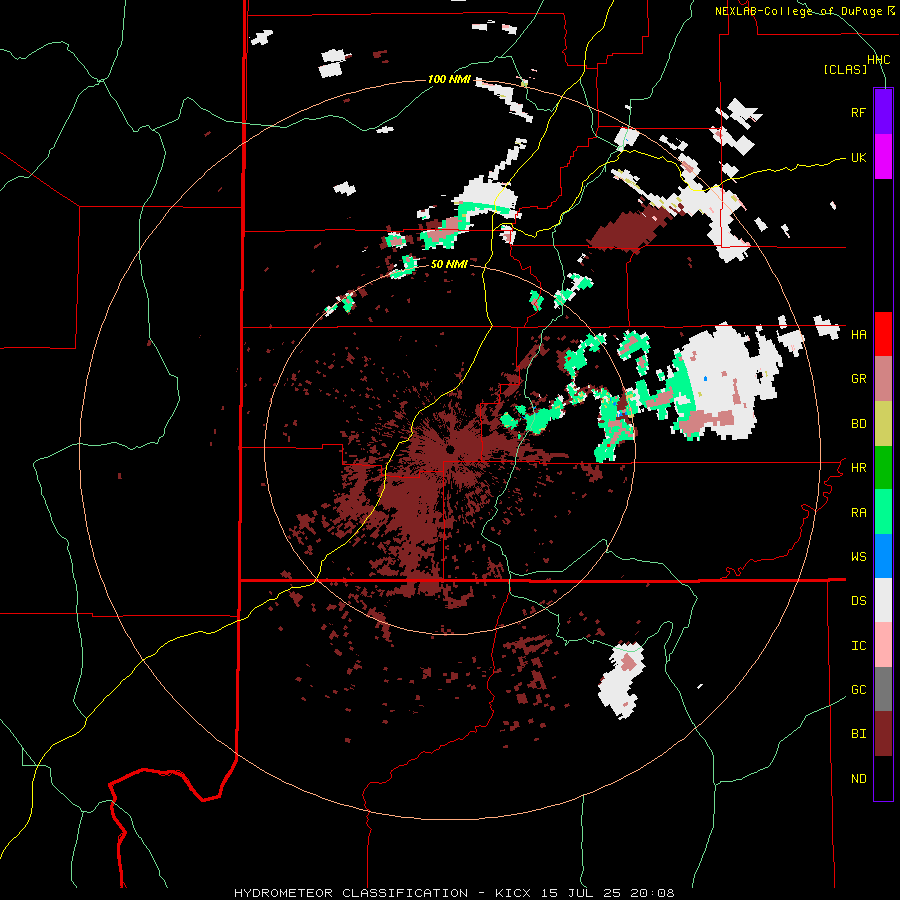Click the radar site center dot
The image size is (900, 900).
coord(450,449)
